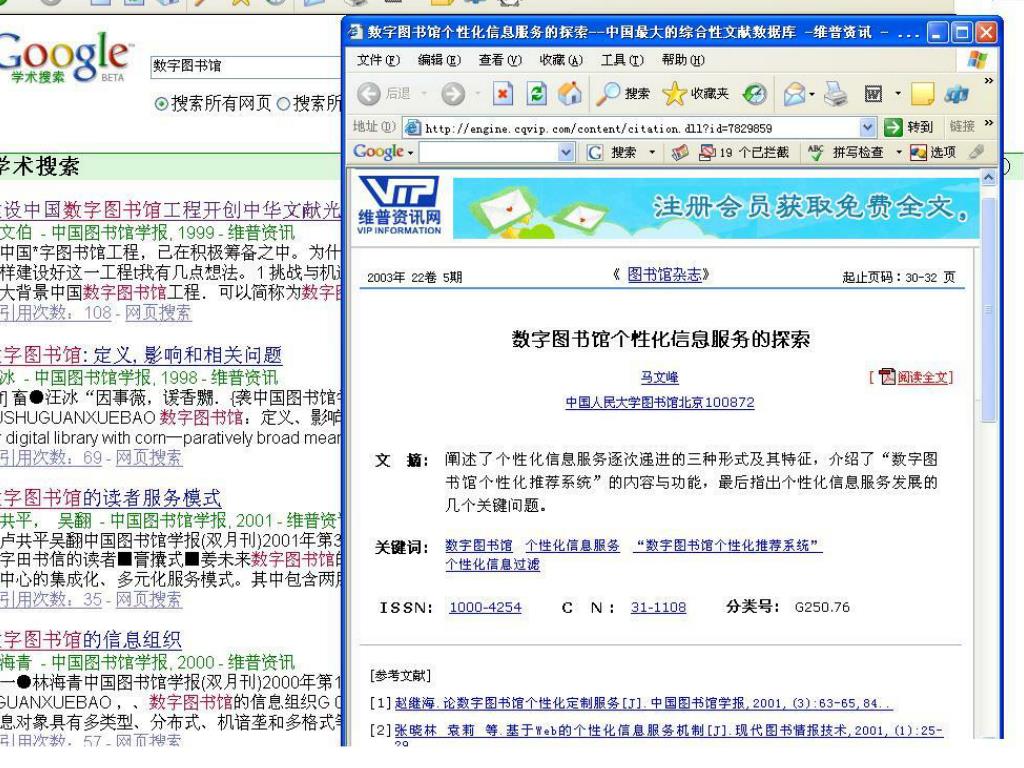Screen dimensions: 1024x768
Task: Open the 工具(T) menu
Action: pos(622,60)
